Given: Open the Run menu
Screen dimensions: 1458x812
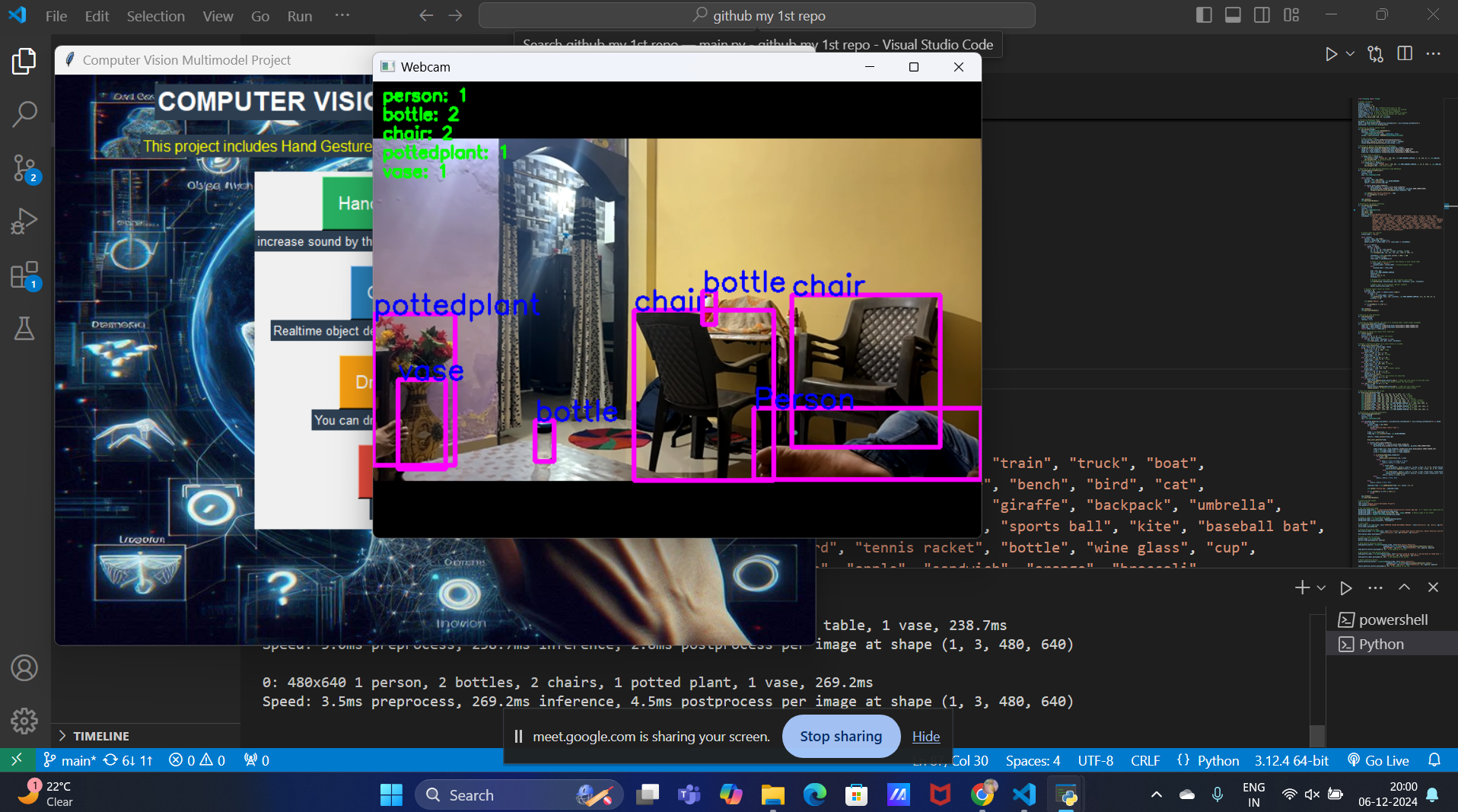Looking at the screenshot, I should pos(300,16).
